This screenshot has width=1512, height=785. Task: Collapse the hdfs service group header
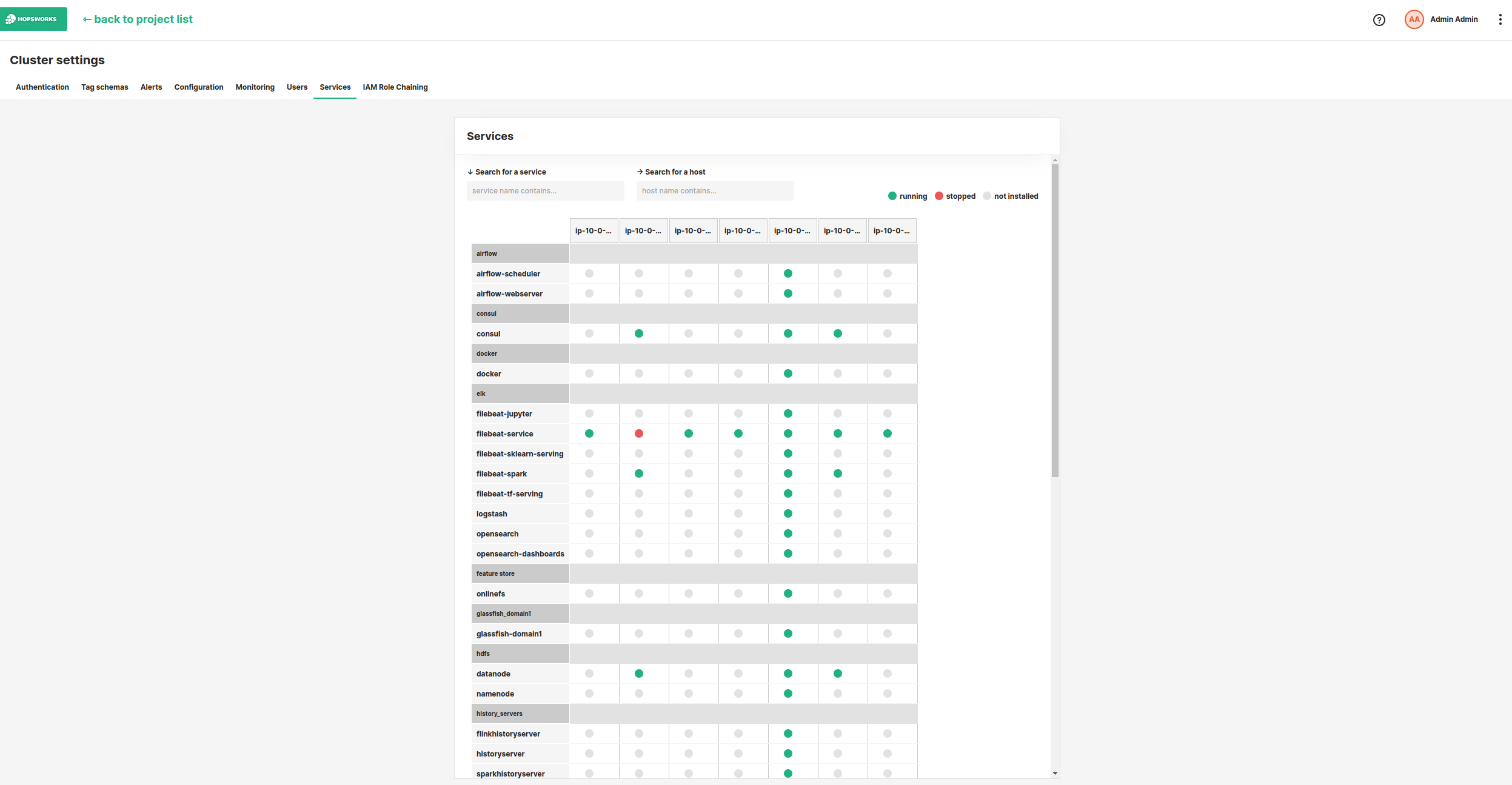pos(520,653)
